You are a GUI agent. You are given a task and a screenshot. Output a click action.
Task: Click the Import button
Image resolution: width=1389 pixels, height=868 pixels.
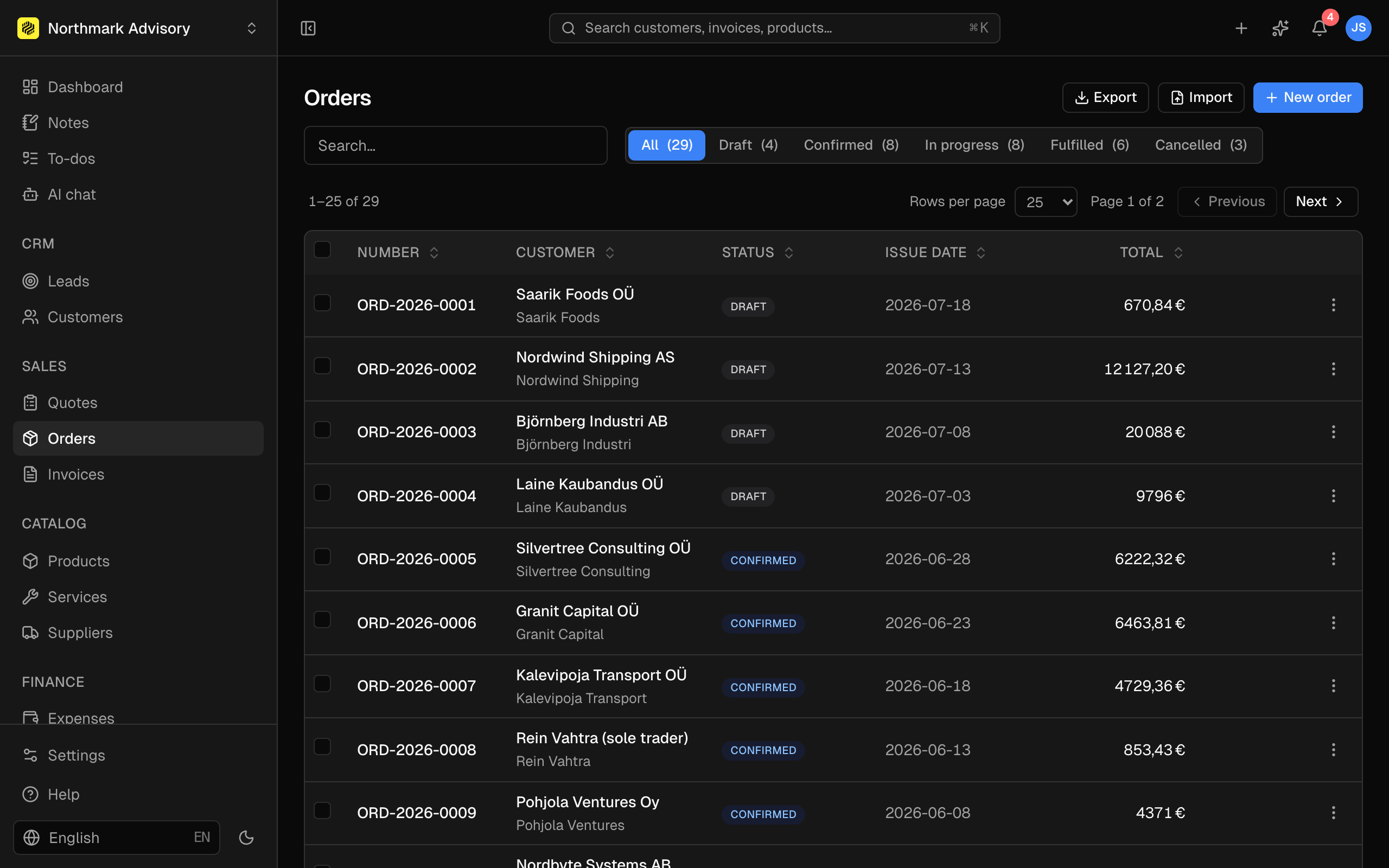click(1201, 98)
